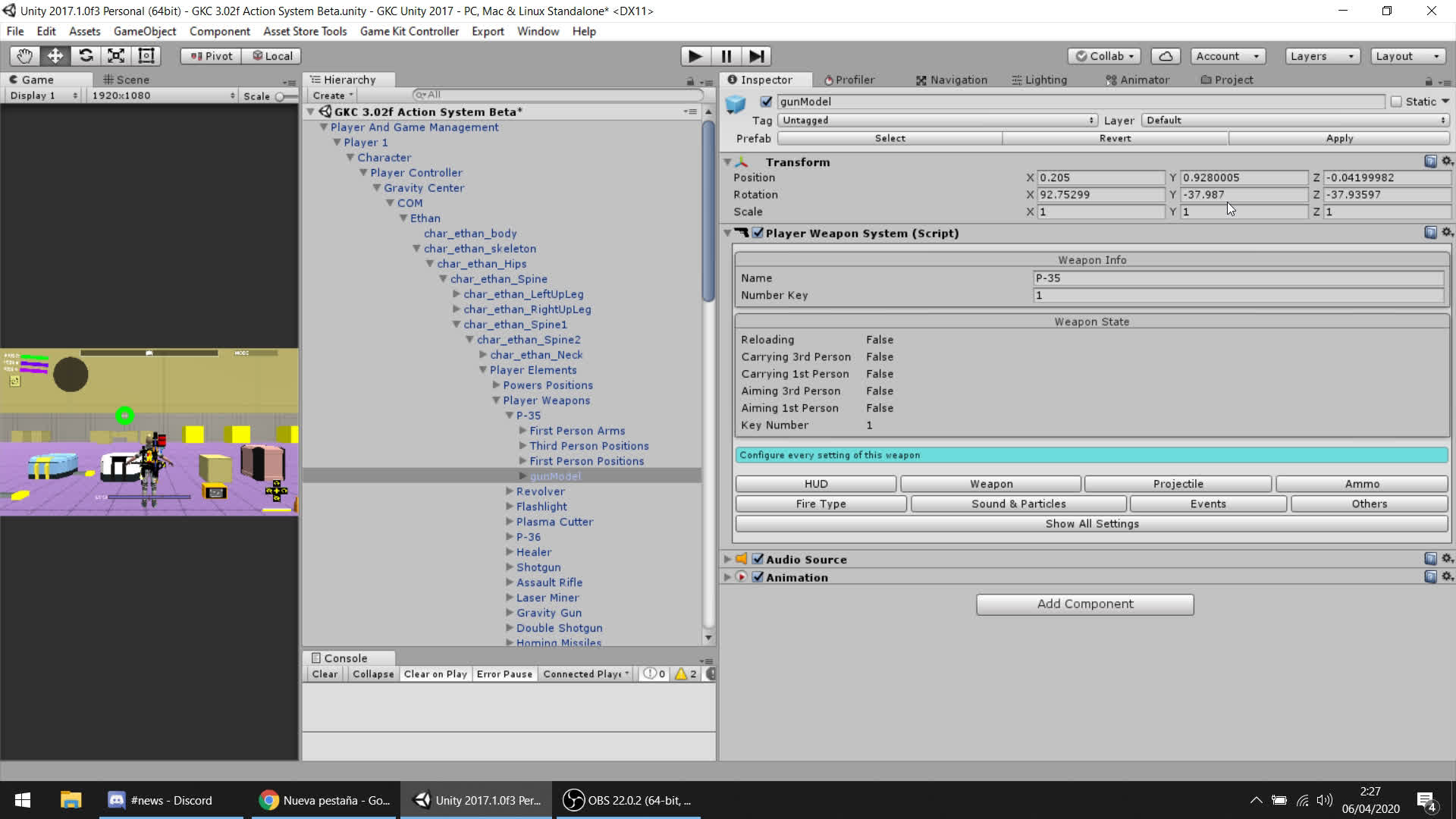Open the Tag dropdown Untagged
1456x819 pixels.
[937, 120]
